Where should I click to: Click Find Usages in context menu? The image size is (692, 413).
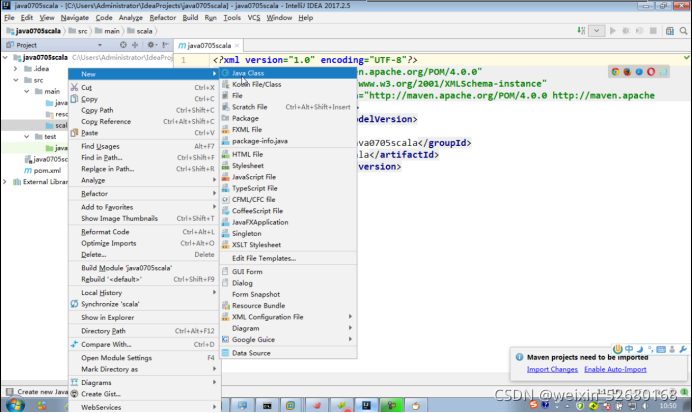(144, 146)
